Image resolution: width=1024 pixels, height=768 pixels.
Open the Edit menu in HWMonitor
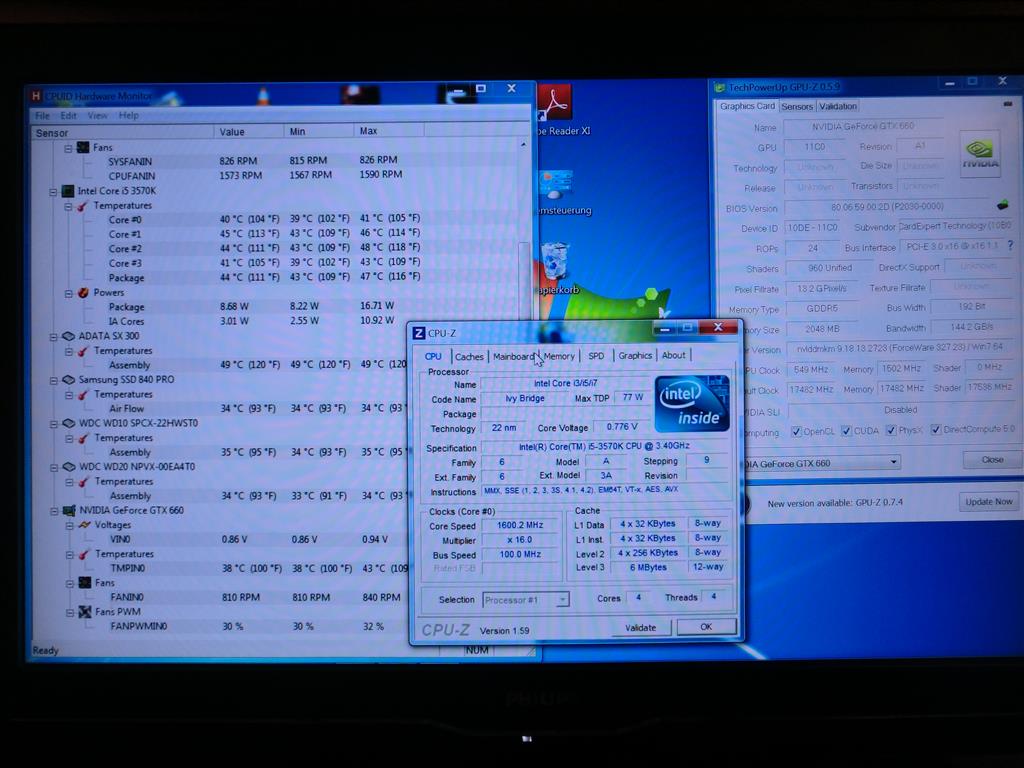[69, 116]
